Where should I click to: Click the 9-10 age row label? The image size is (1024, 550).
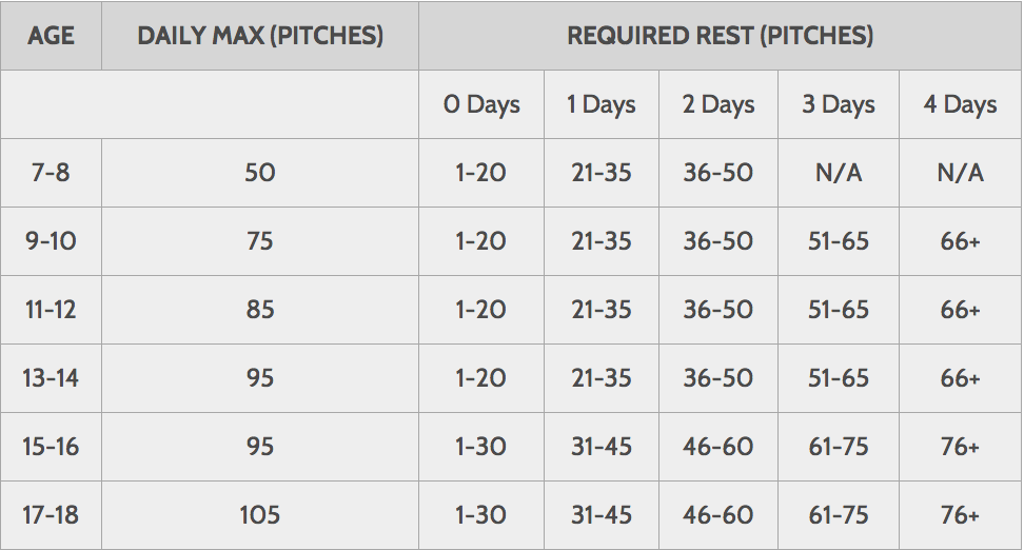pyautogui.click(x=51, y=242)
